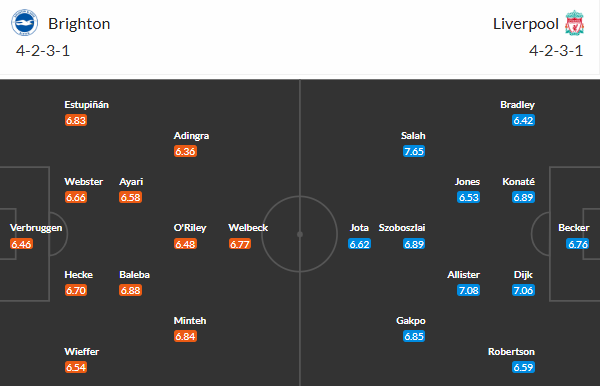600x386 pixels.
Task: Click the Brighton club crest icon
Action: point(24,23)
